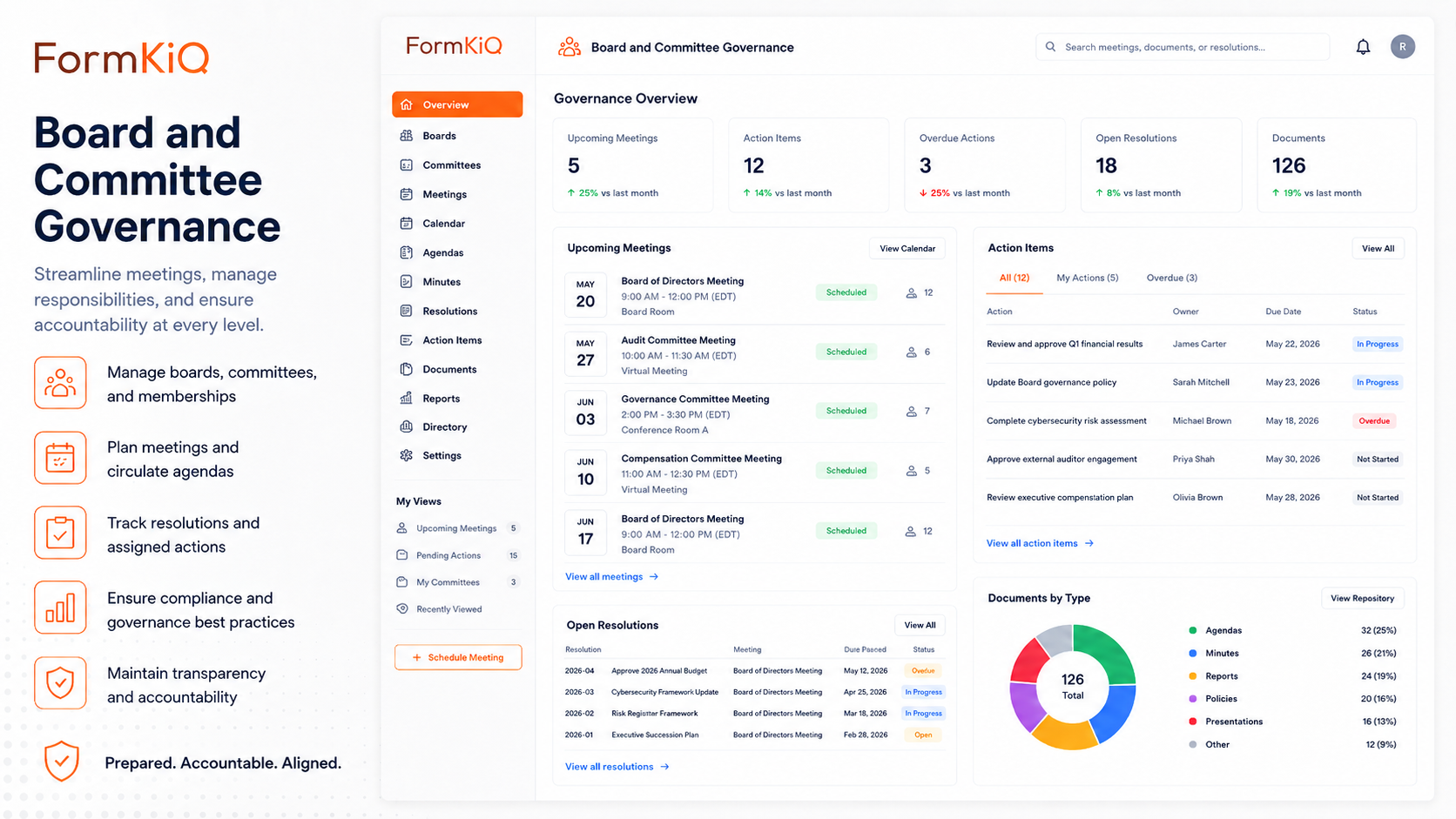
Task: Open the Open Resolutions stat card
Action: (1161, 165)
